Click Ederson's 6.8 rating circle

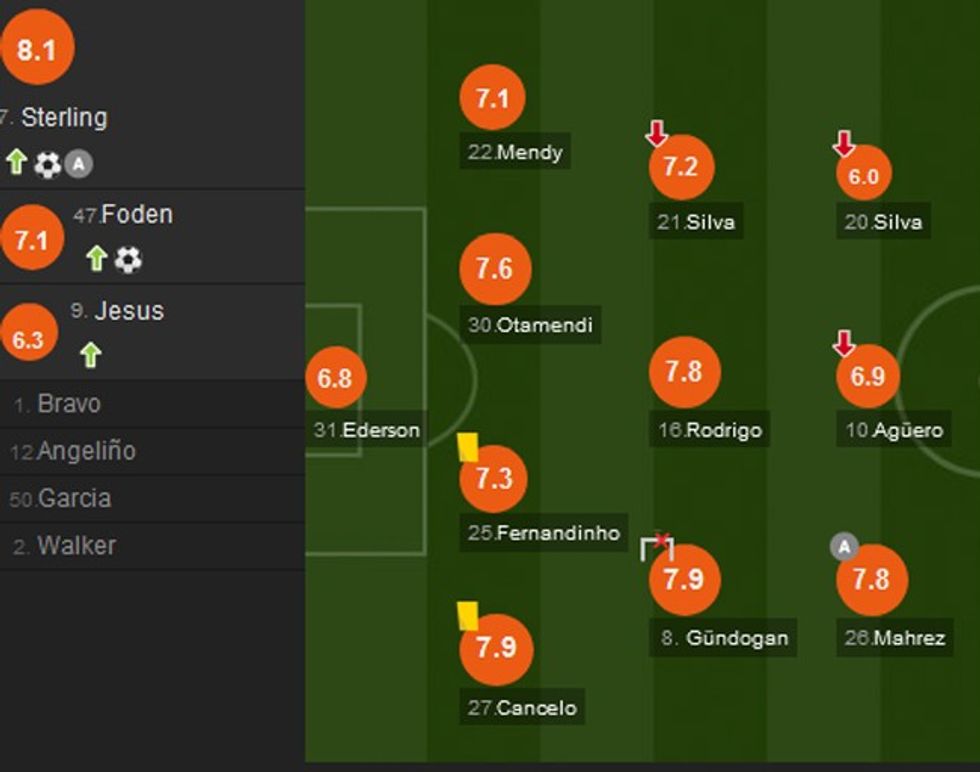(x=335, y=379)
